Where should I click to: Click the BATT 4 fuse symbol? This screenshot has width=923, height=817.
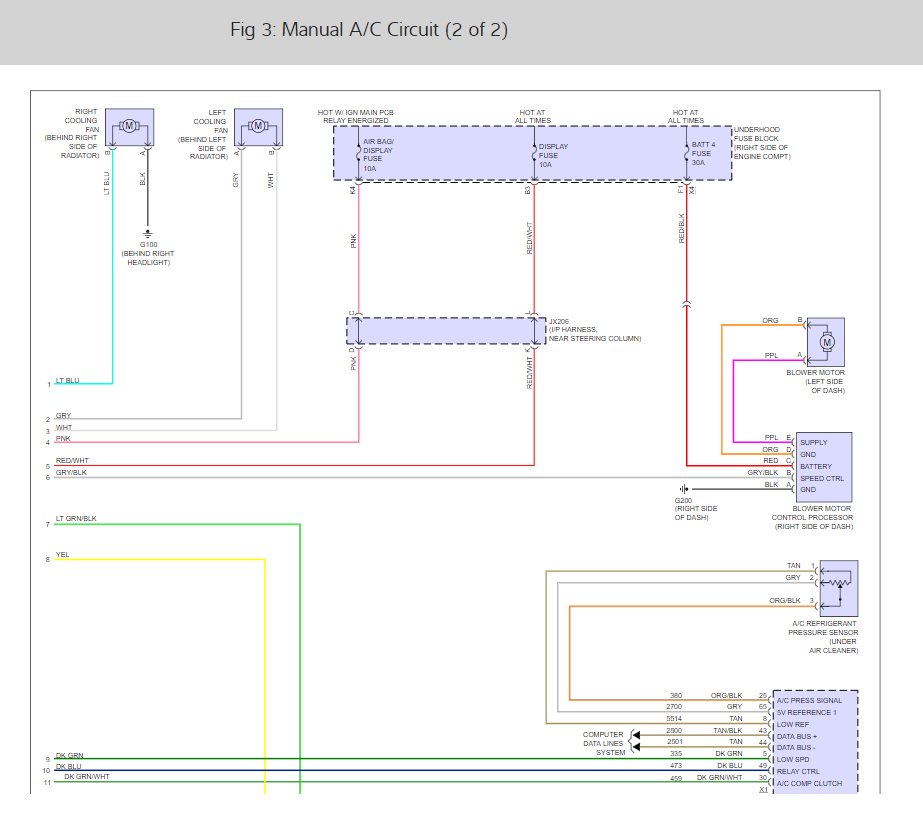(x=686, y=154)
